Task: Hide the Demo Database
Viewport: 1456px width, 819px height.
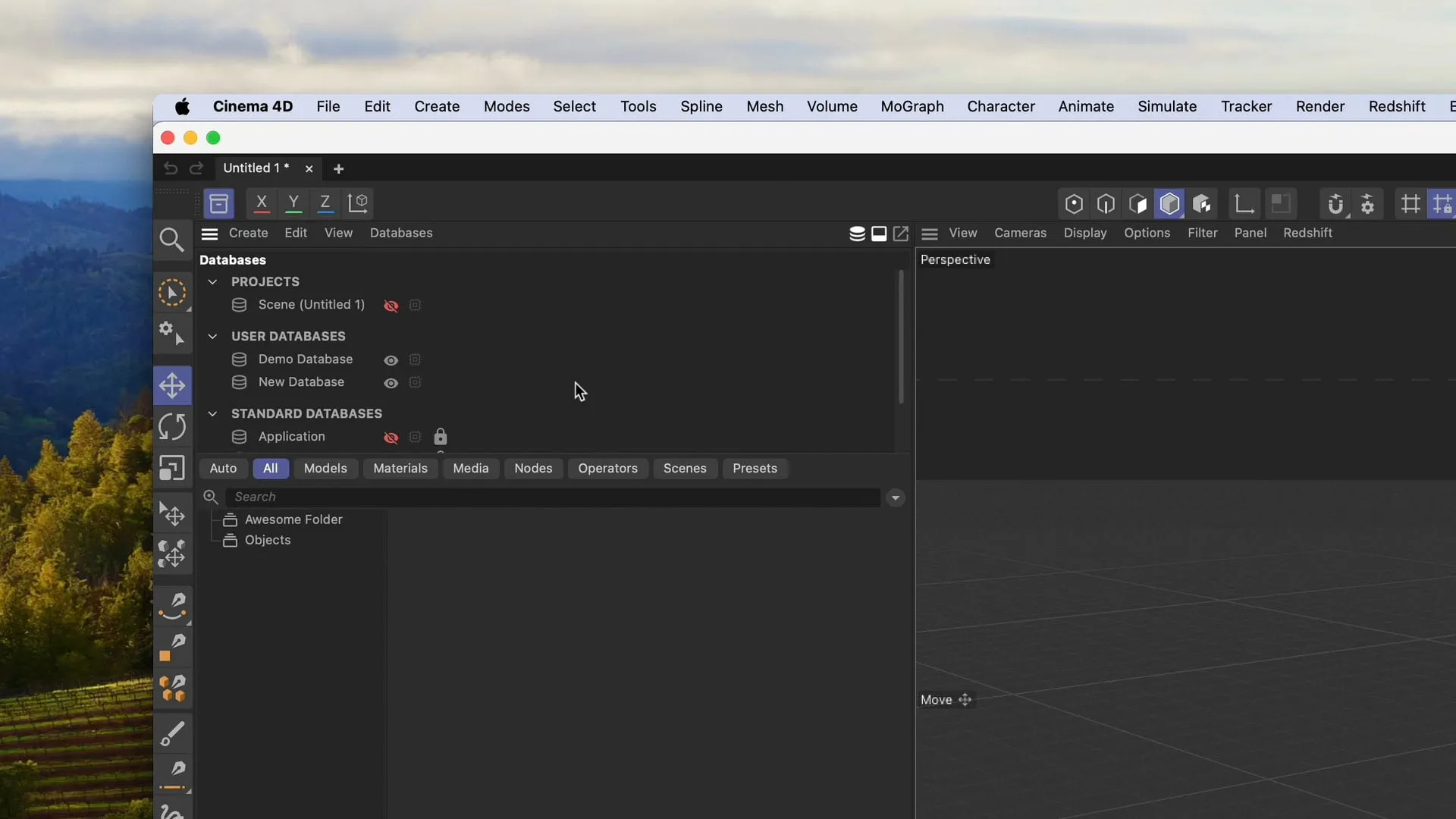Action: 391,360
